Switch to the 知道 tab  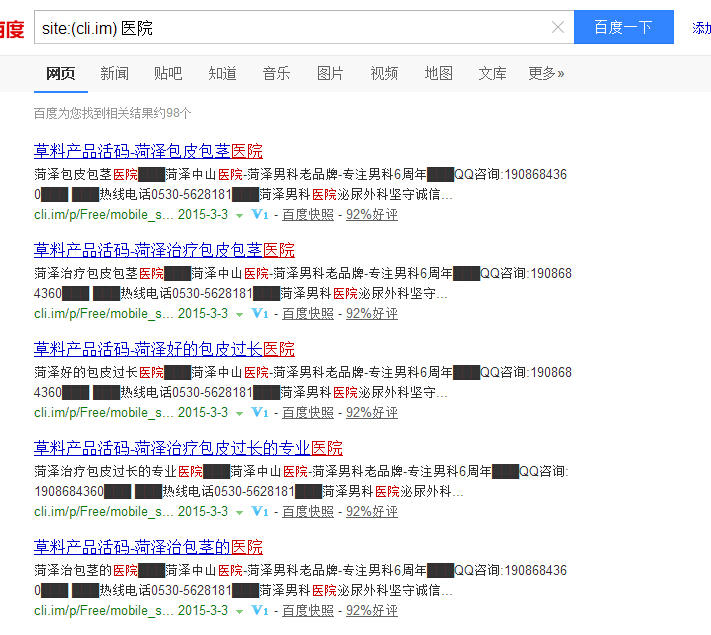222,73
